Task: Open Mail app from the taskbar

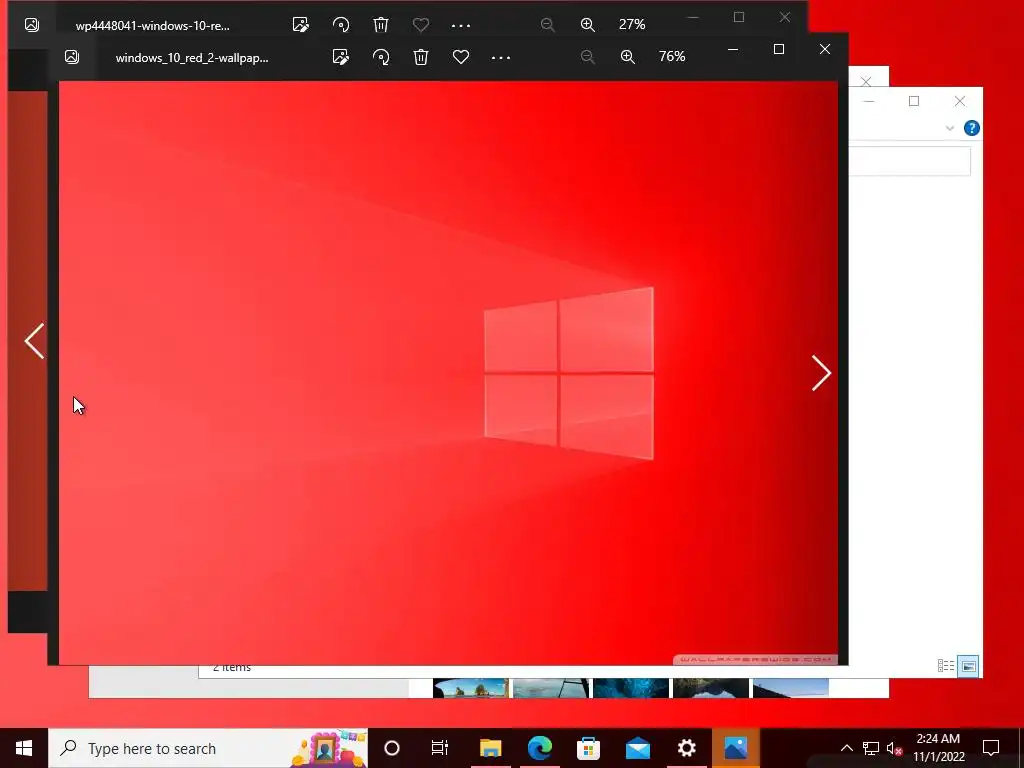Action: pyautogui.click(x=637, y=748)
